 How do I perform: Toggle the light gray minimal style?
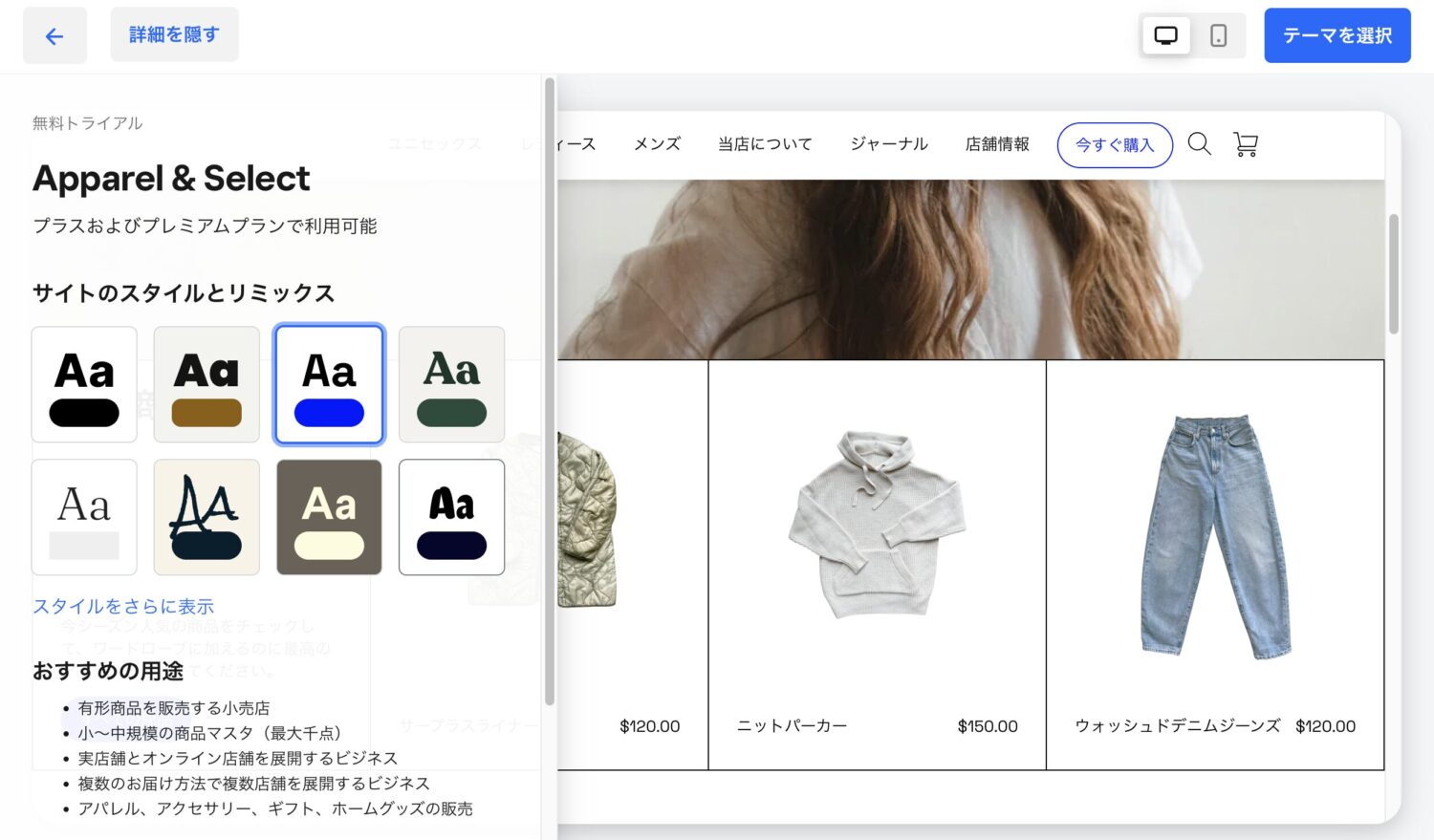(x=84, y=517)
